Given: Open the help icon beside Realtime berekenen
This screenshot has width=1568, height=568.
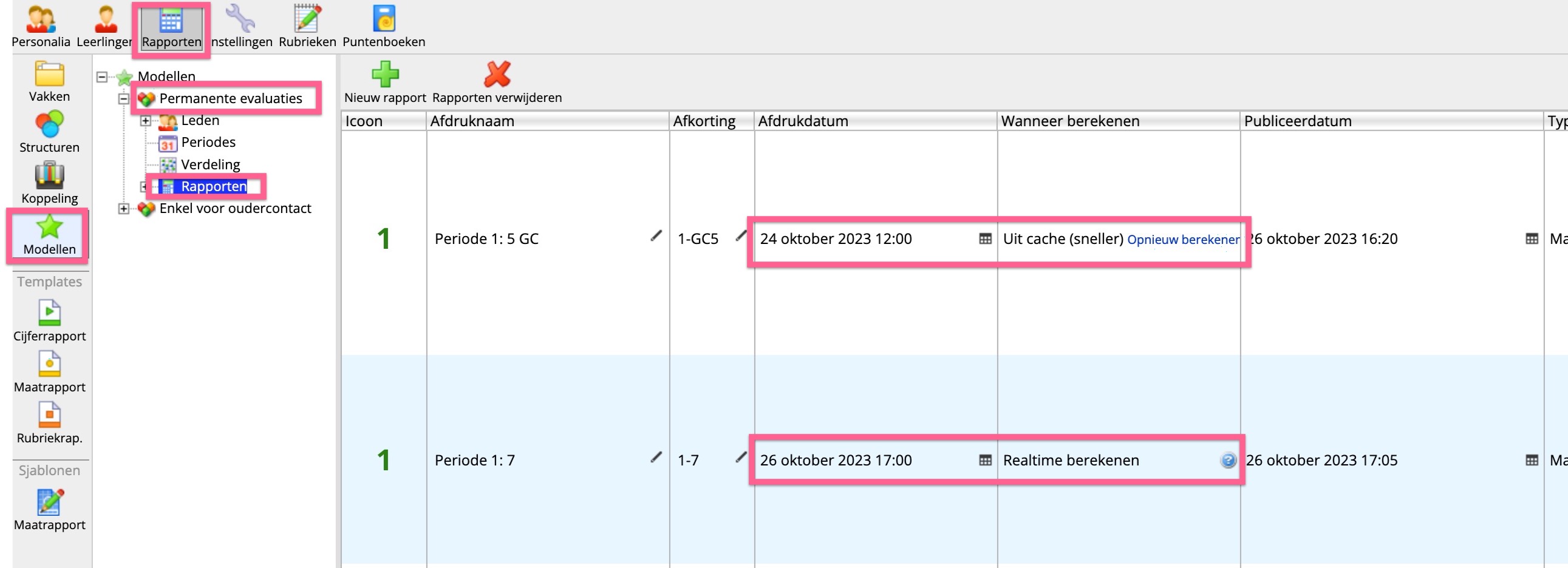Looking at the screenshot, I should click(1228, 461).
